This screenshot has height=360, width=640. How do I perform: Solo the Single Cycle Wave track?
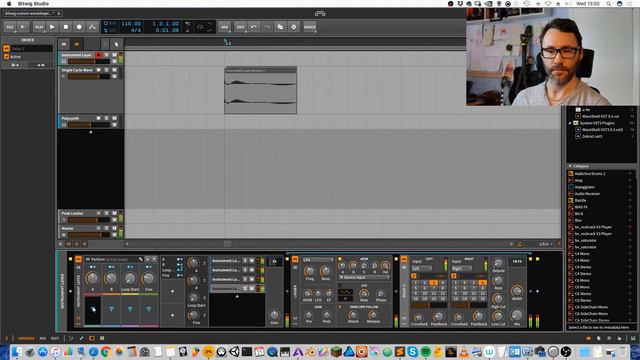tap(107, 70)
